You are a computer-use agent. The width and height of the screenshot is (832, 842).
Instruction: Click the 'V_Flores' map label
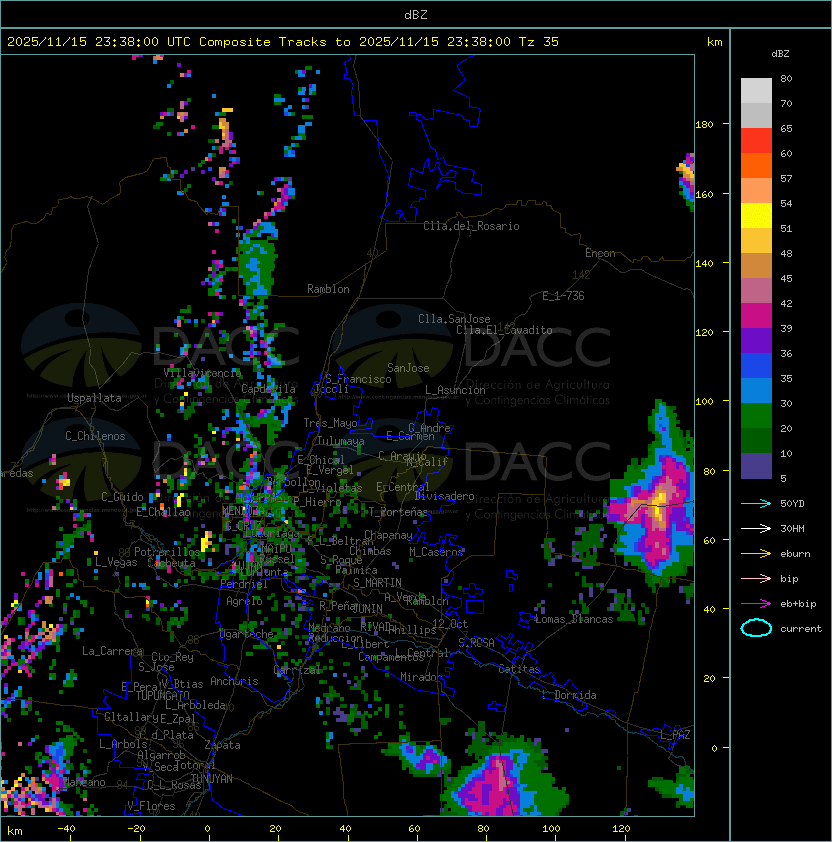tap(151, 806)
